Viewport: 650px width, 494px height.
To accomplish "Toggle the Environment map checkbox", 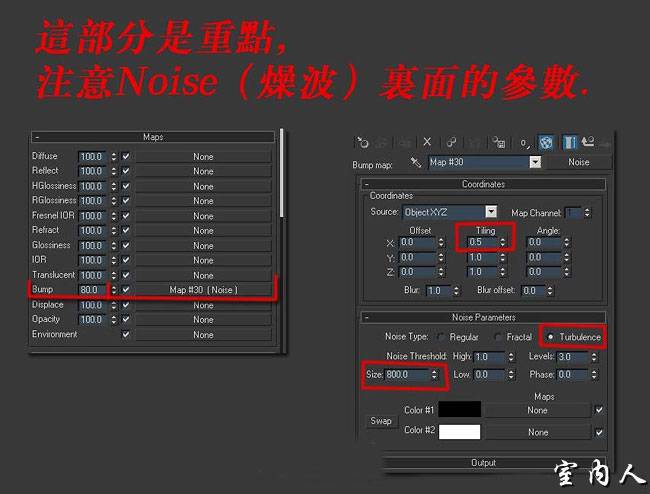I will (x=126, y=334).
